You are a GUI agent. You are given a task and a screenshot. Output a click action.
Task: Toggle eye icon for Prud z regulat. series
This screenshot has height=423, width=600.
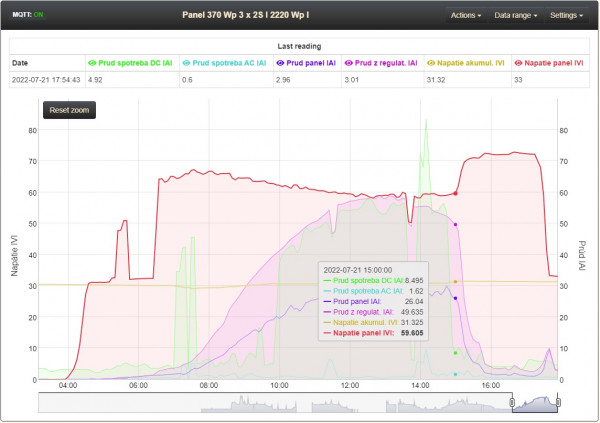[x=348, y=63]
